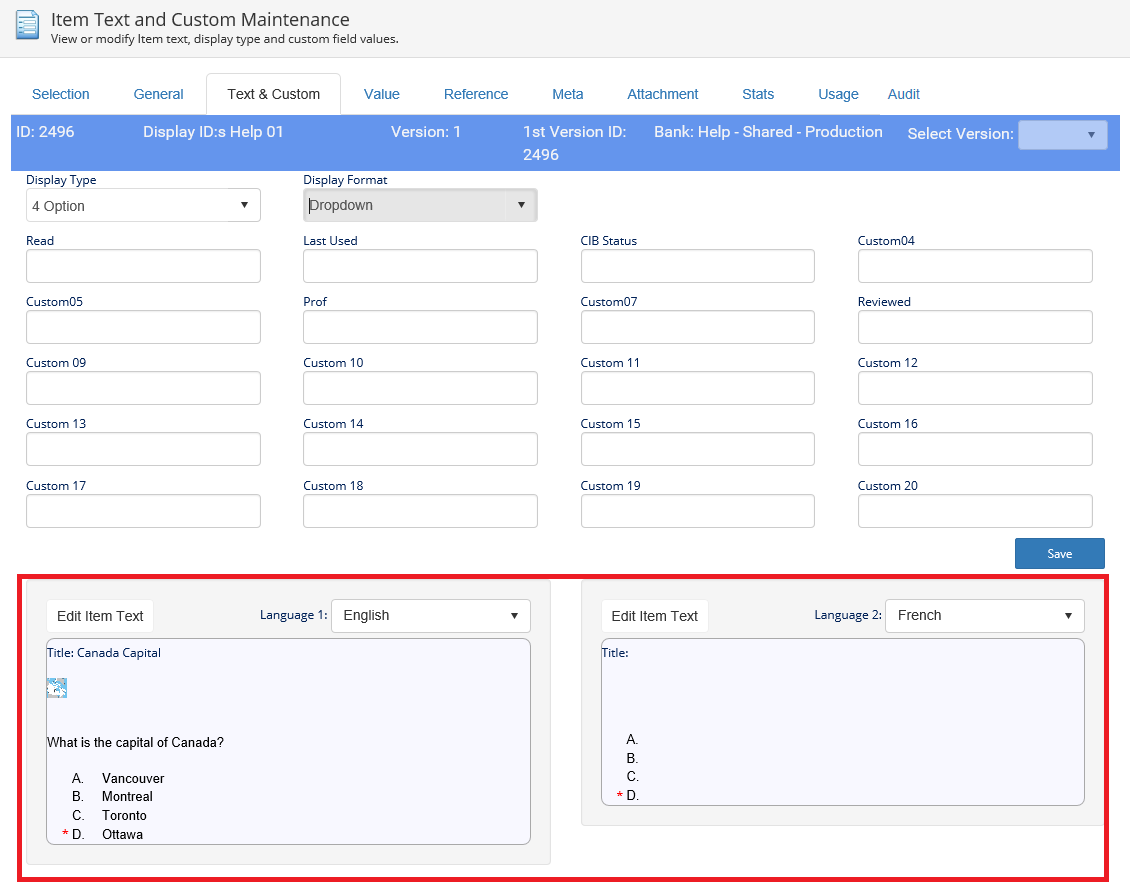
Task: Open the Display Format dropdown
Action: (x=420, y=205)
